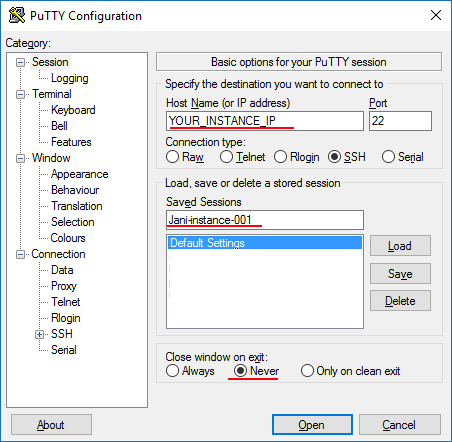The height and width of the screenshot is (442, 452).
Task: Open the Logging settings in tree
Action: (x=70, y=78)
